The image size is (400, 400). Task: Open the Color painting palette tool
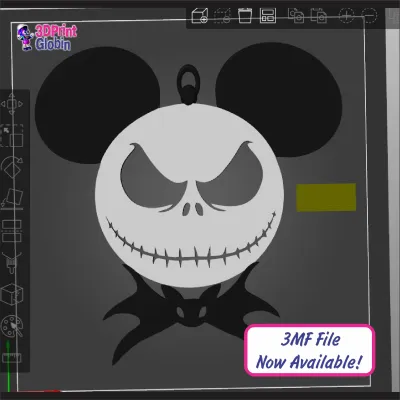[12, 326]
